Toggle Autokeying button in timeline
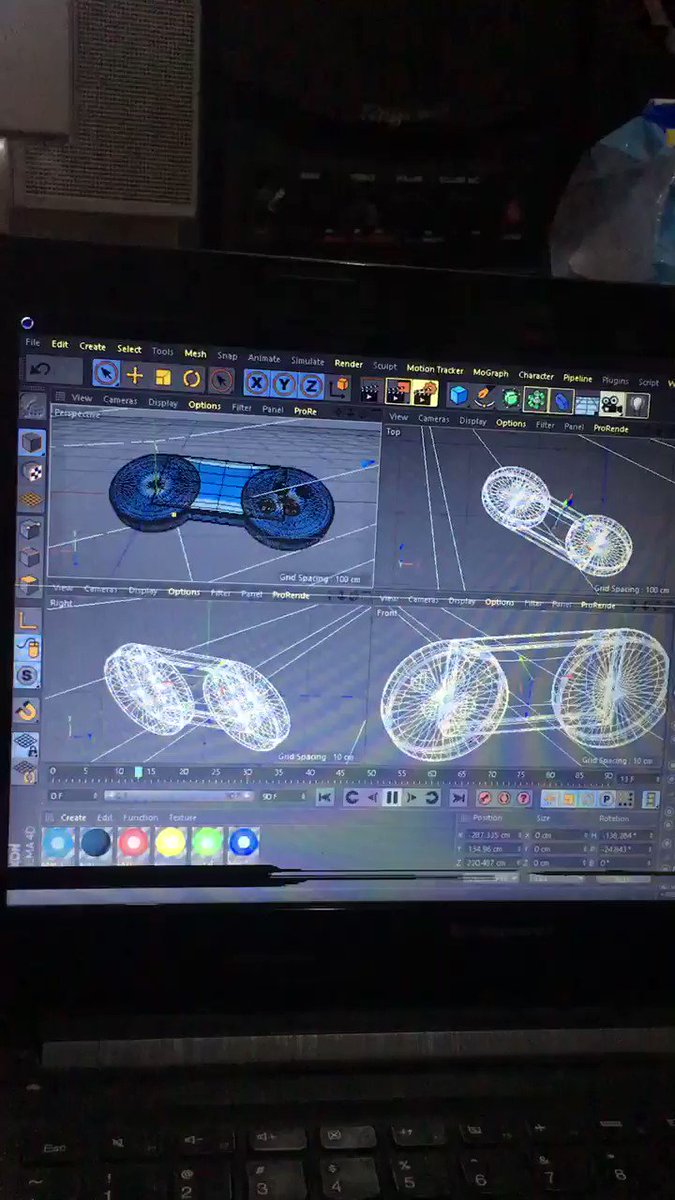Image resolution: width=675 pixels, height=1200 pixels. pyautogui.click(x=503, y=798)
